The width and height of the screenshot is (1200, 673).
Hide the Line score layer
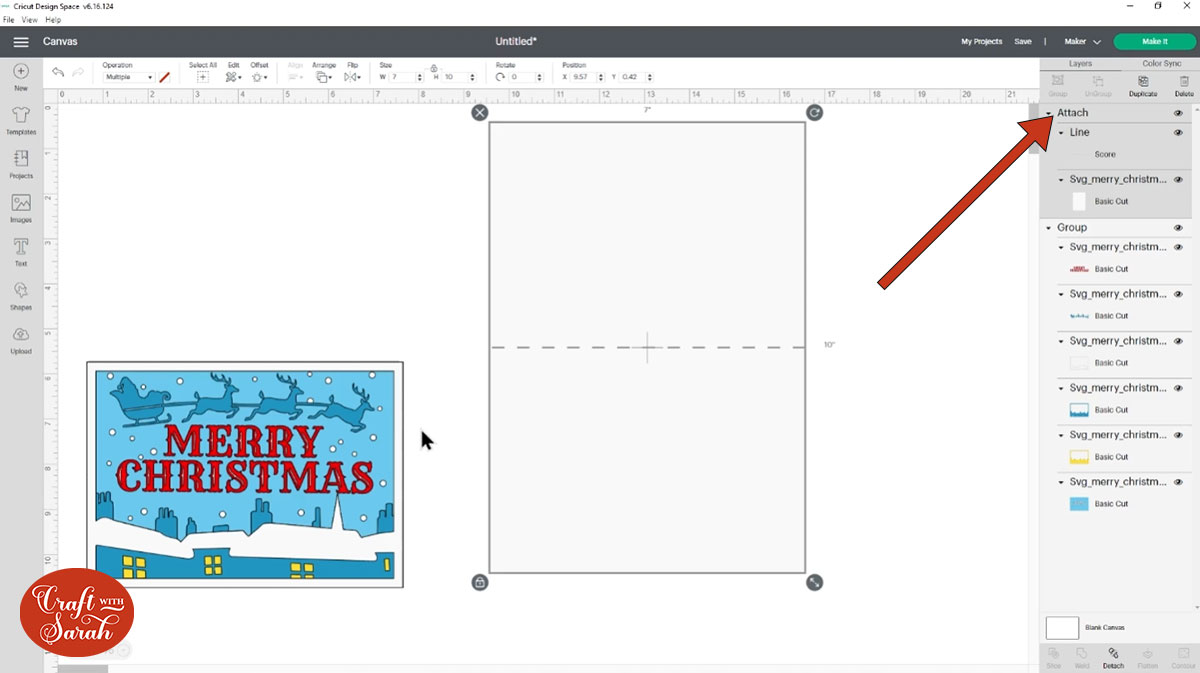(1178, 132)
